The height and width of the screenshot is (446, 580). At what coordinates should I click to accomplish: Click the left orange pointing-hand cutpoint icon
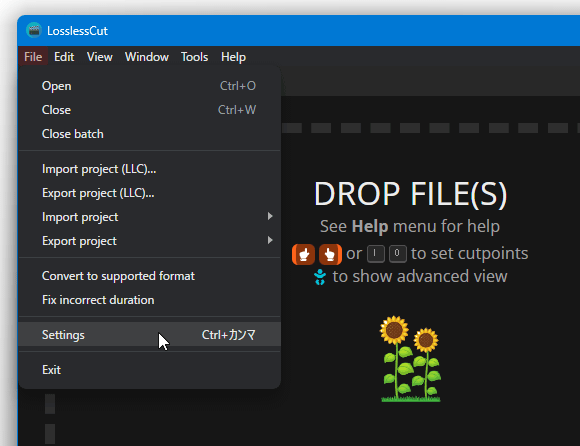[303, 254]
